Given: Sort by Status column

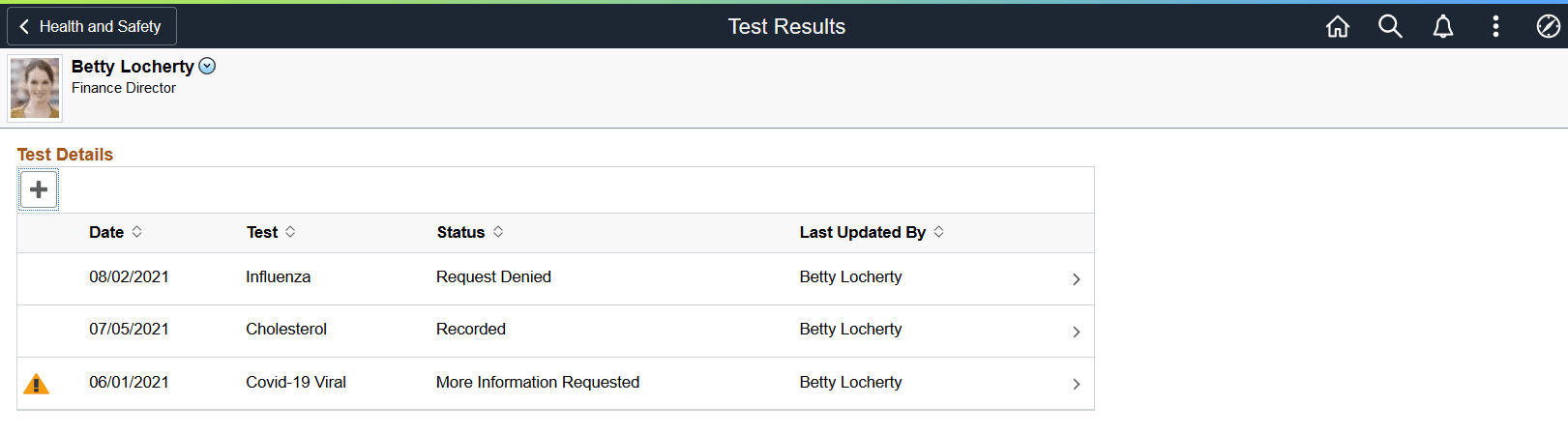Looking at the screenshot, I should [x=498, y=232].
